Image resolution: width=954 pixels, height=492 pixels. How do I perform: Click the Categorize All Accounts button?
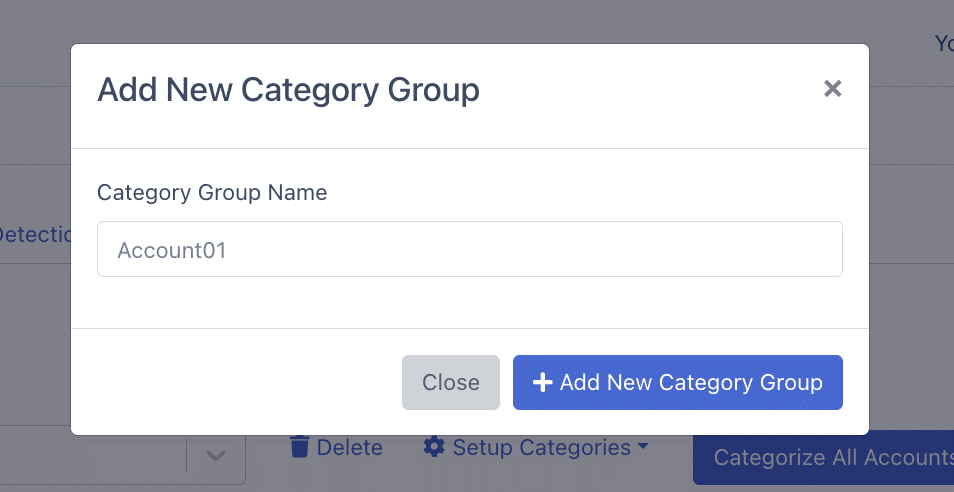[x=823, y=457]
